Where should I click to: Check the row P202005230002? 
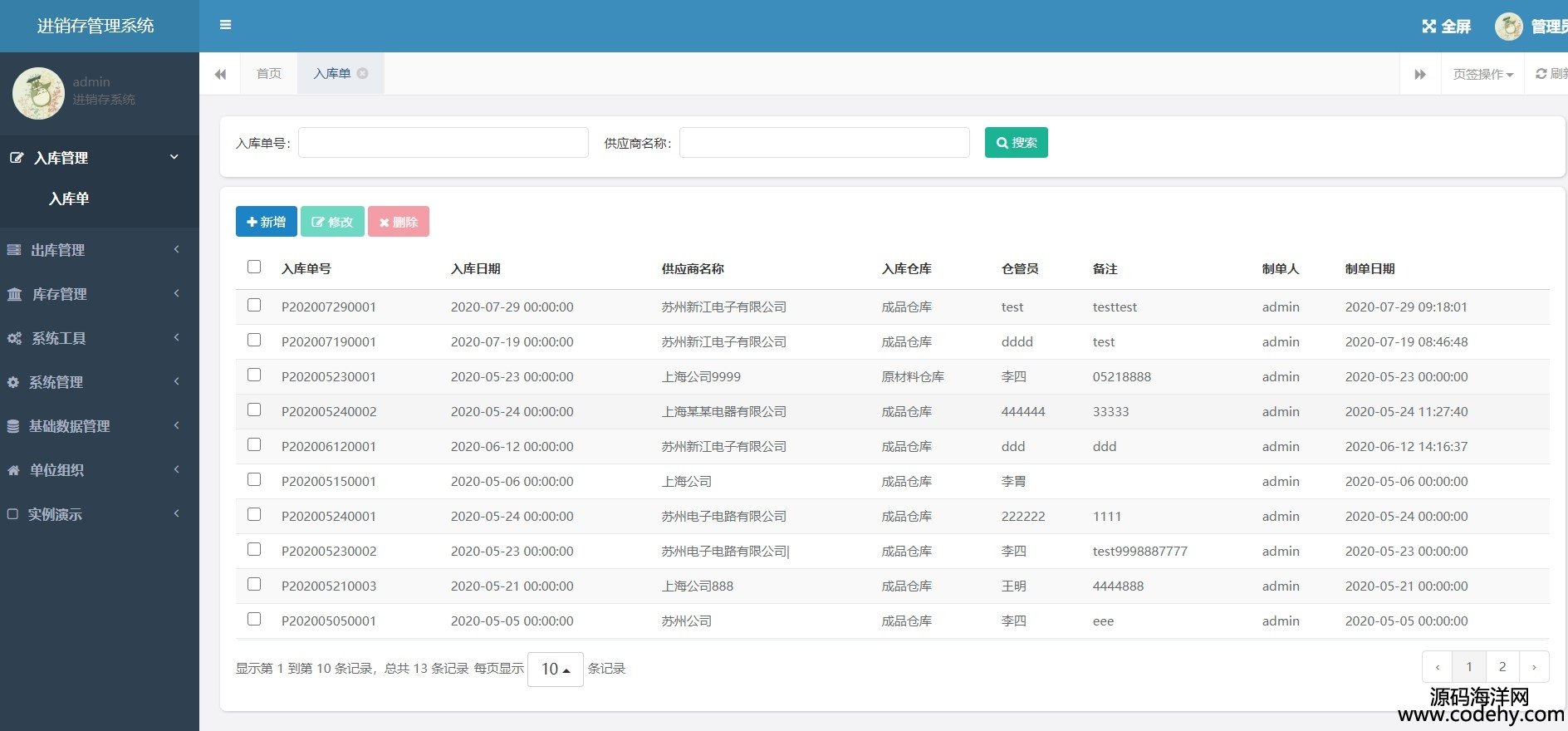[254, 549]
